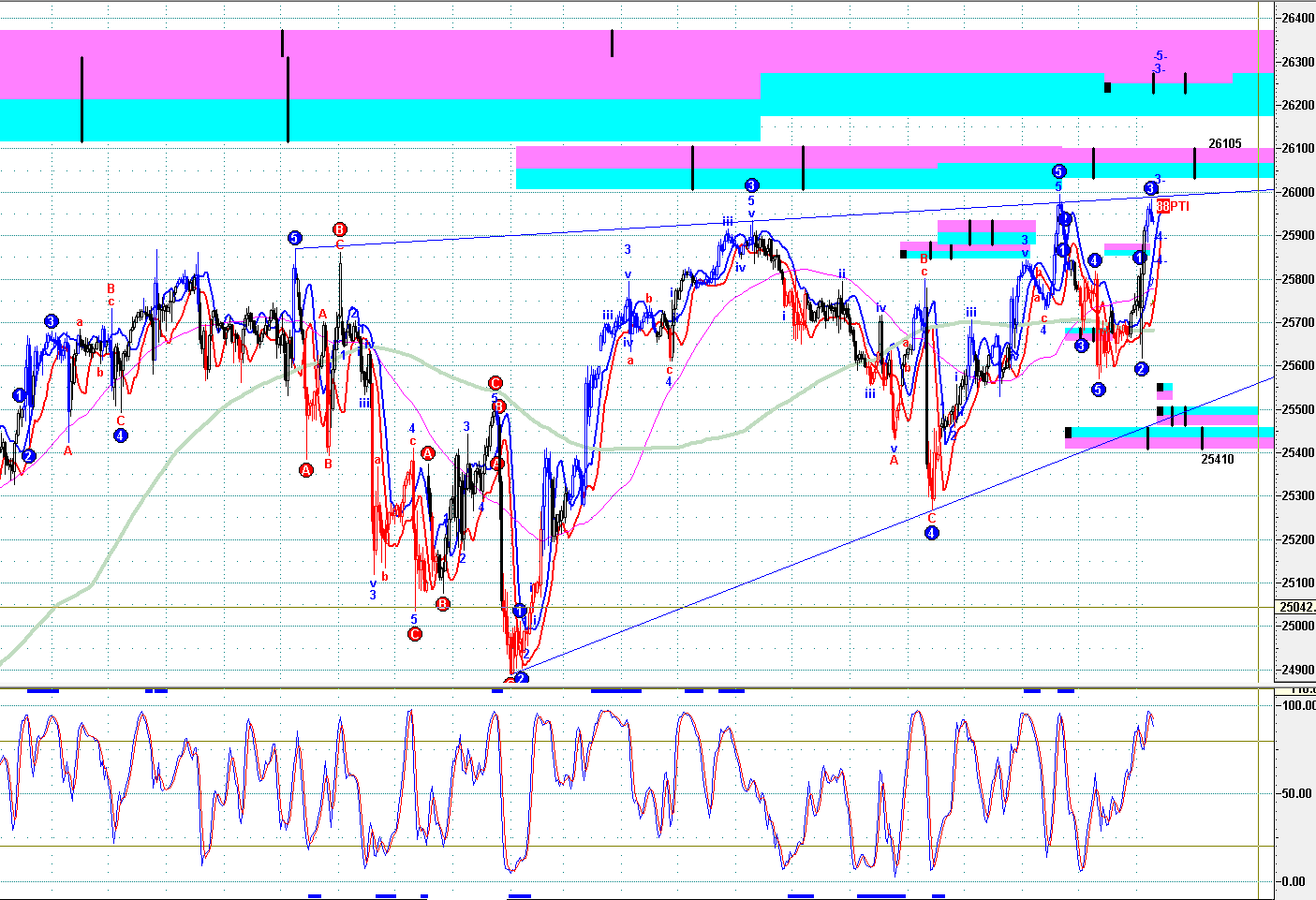
Task: Click the blue circled 4 below red C near 25500
Action: click(121, 435)
